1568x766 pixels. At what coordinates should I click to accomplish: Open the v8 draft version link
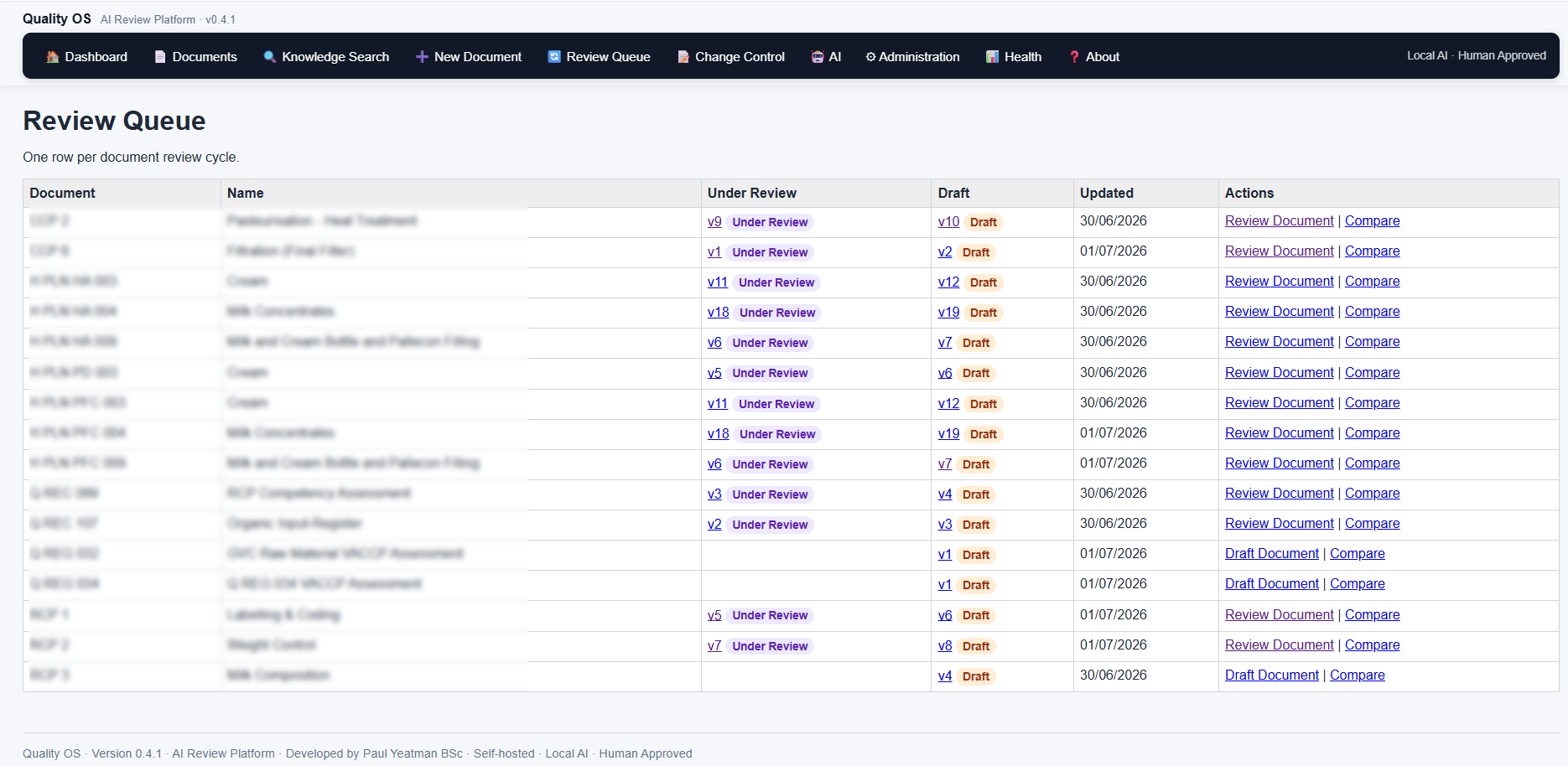[x=945, y=646]
